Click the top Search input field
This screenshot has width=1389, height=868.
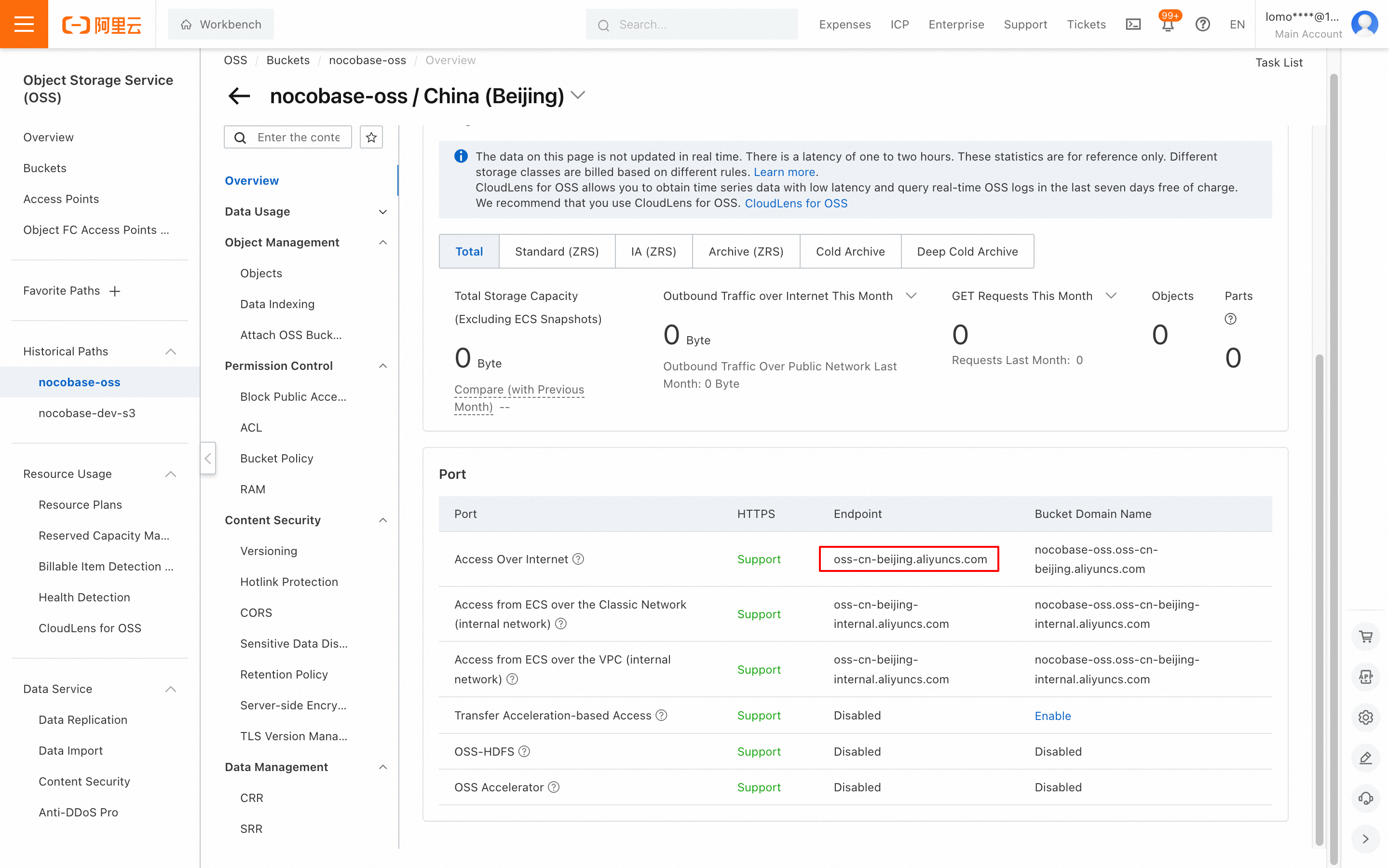coord(692,25)
